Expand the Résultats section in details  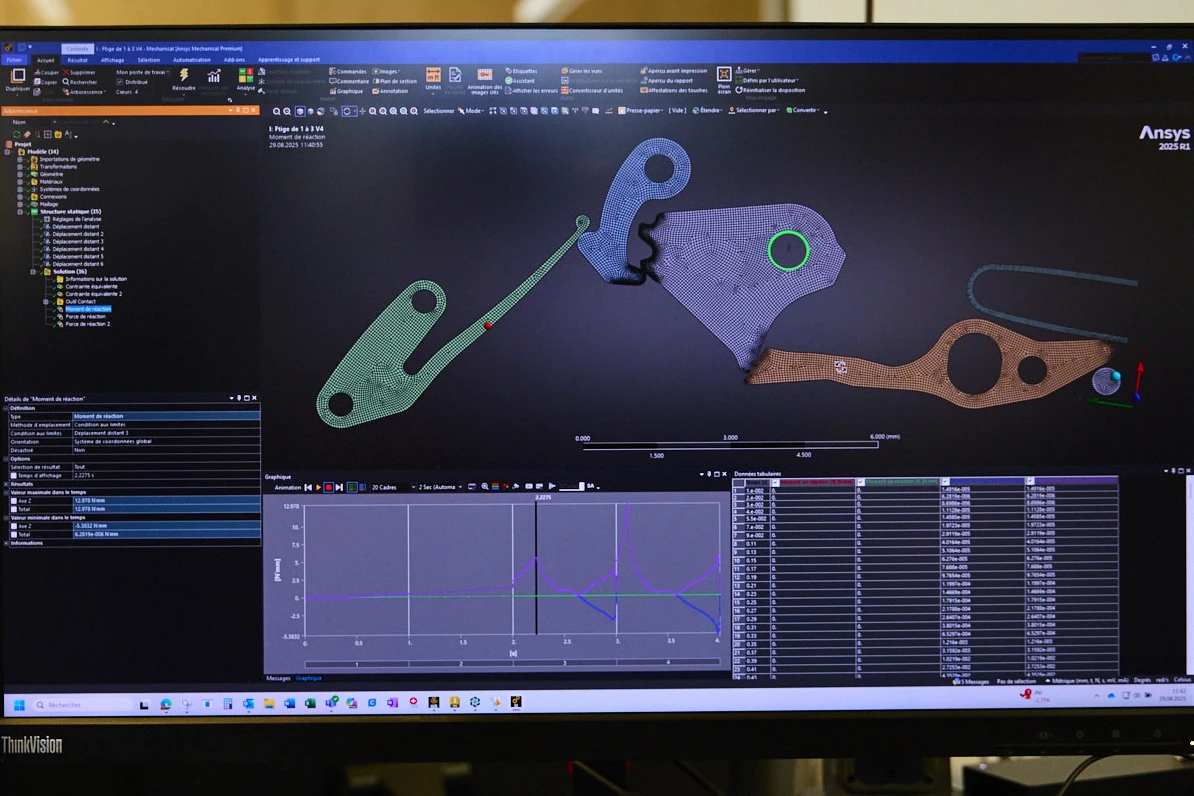point(6,484)
